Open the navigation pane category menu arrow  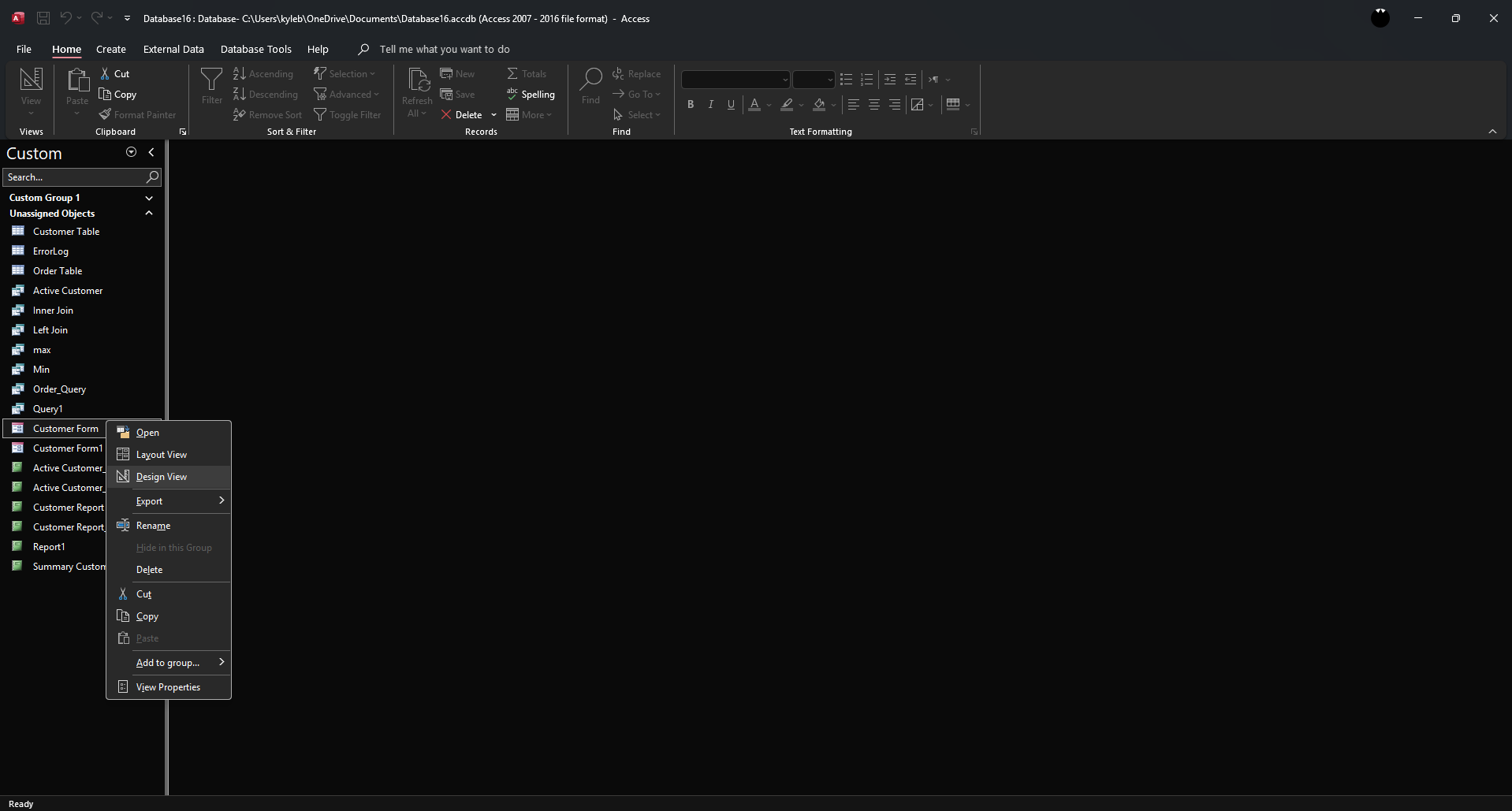click(131, 152)
